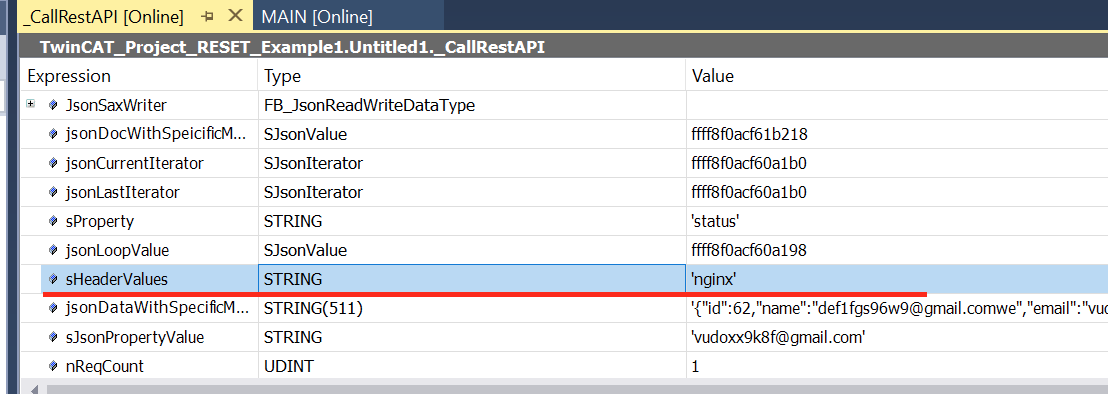Image resolution: width=1108 pixels, height=394 pixels.
Task: Click the pin icon on _CallRestAPI tab
Action: point(207,16)
